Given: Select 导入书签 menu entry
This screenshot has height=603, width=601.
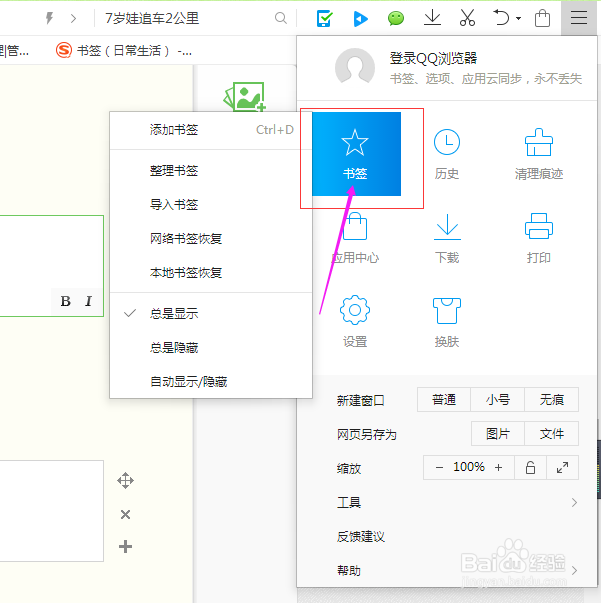Looking at the screenshot, I should tap(211, 205).
